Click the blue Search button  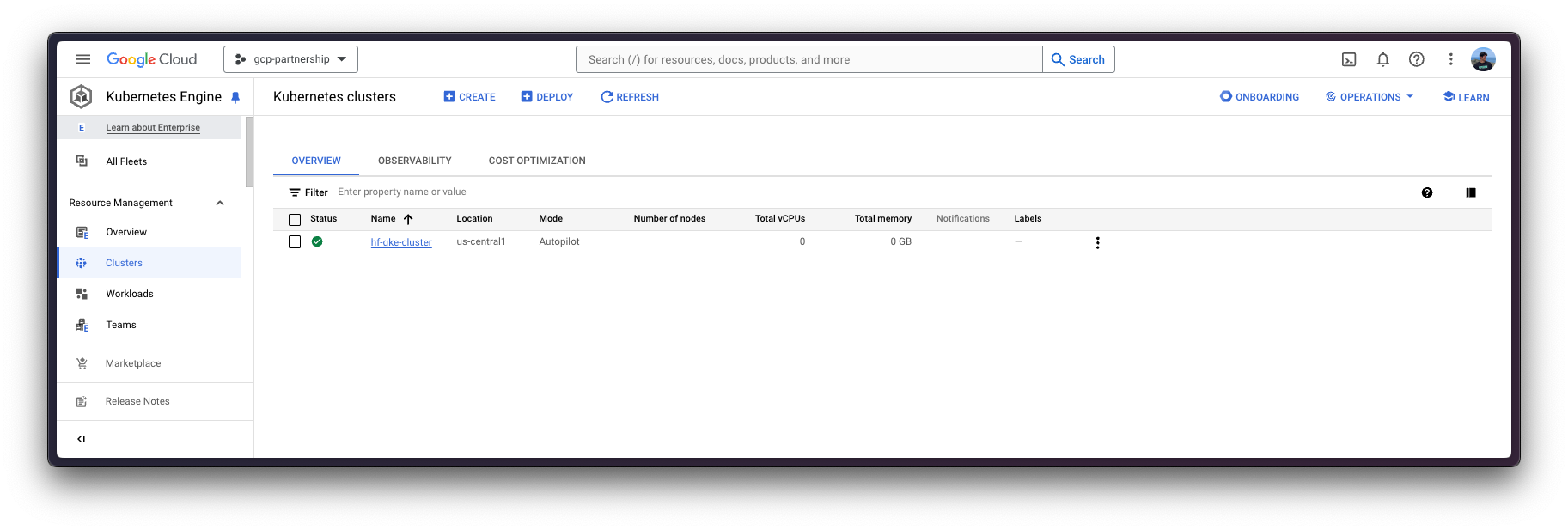pyautogui.click(x=1078, y=59)
